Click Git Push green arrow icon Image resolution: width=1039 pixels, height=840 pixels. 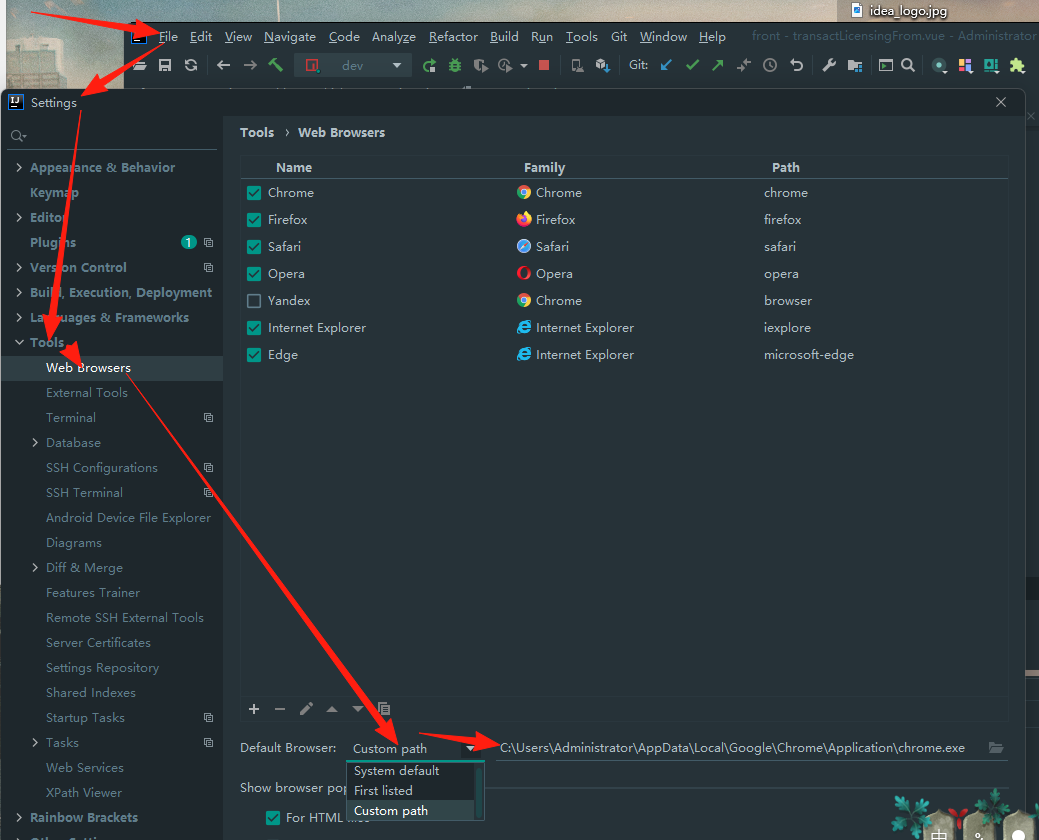pyautogui.click(x=718, y=65)
